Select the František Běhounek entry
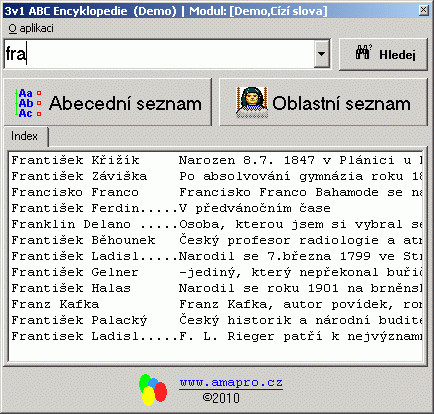The height and width of the screenshot is (414, 434). [216, 240]
